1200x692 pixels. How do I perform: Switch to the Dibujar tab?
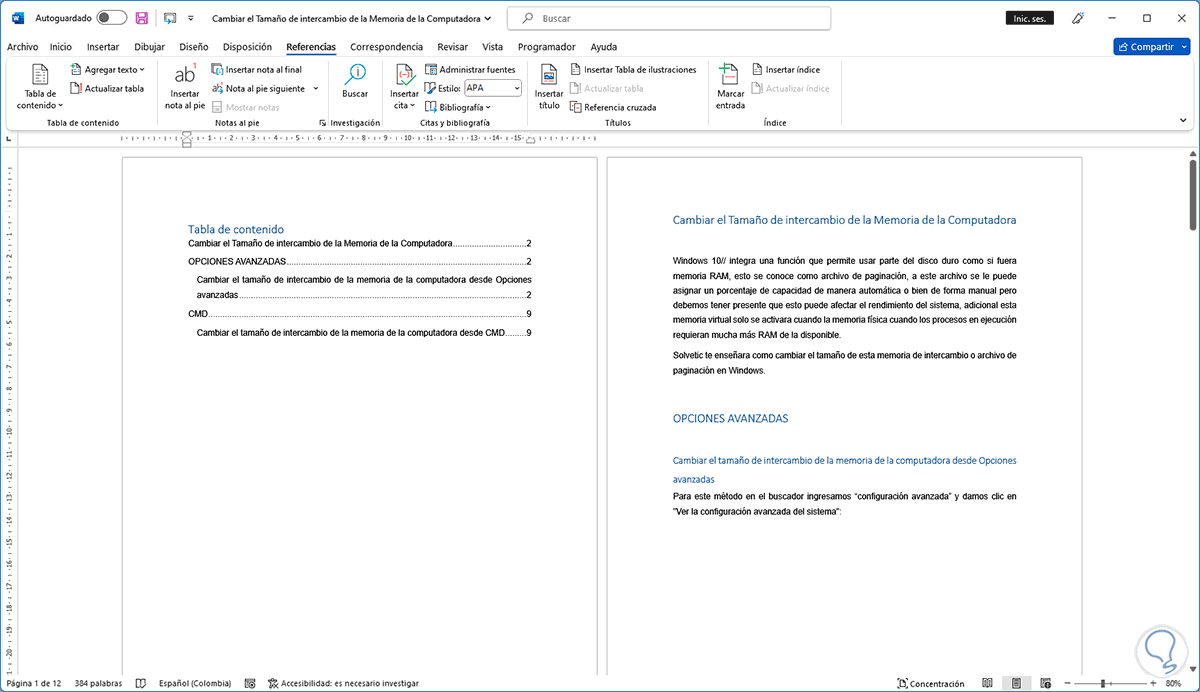[x=149, y=46]
